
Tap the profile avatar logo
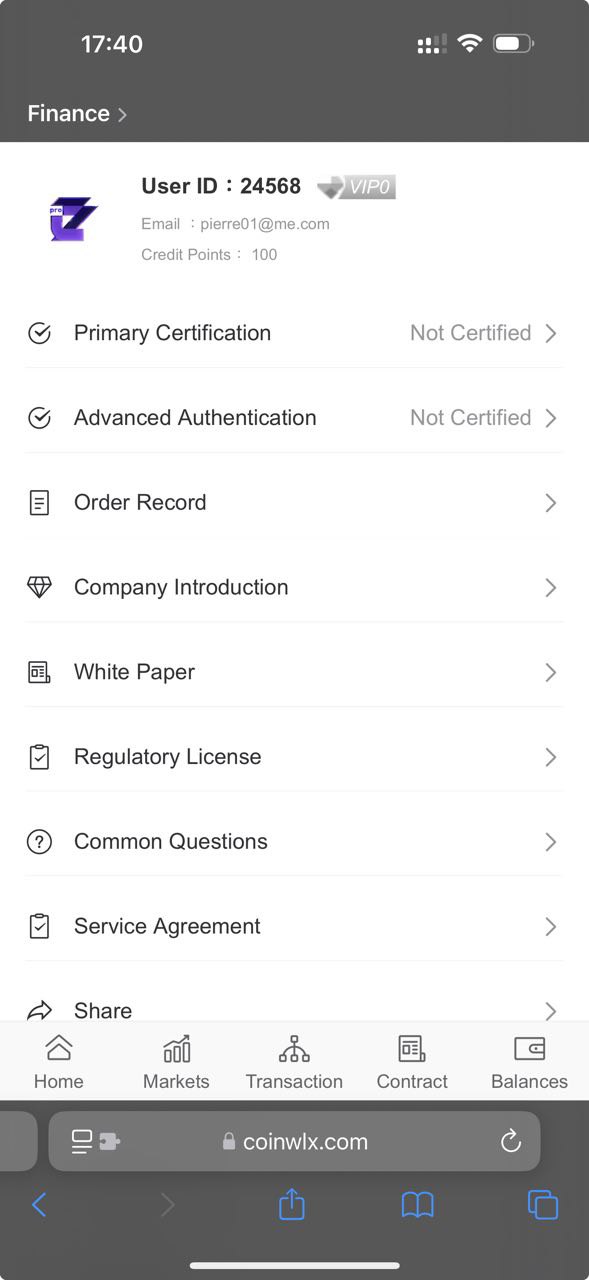[73, 218]
